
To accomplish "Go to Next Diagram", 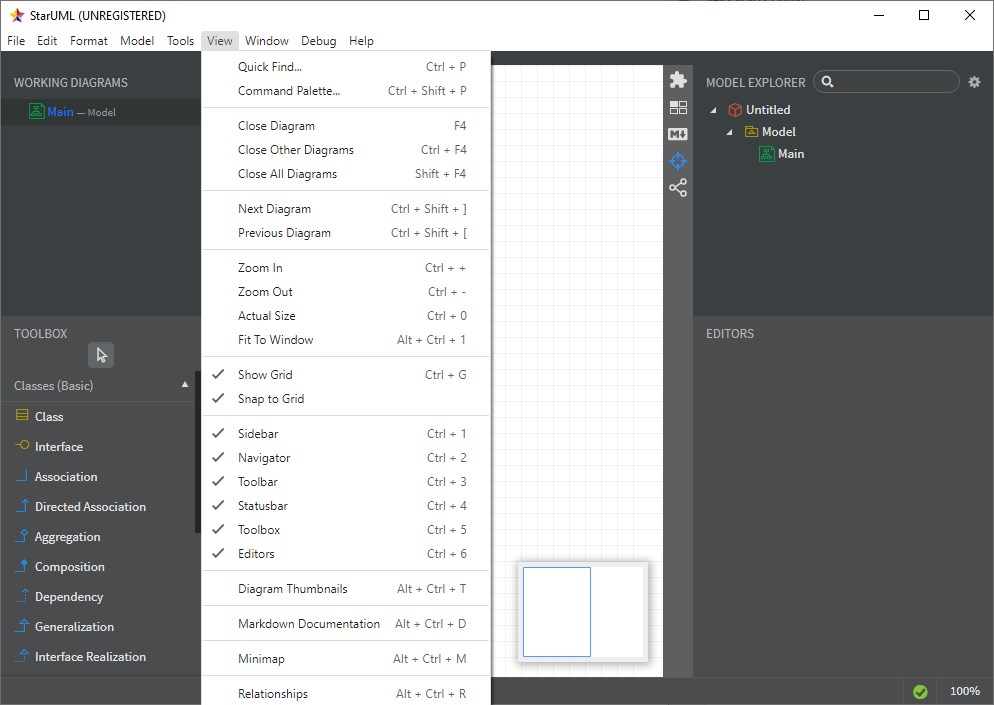I will [346, 209].
